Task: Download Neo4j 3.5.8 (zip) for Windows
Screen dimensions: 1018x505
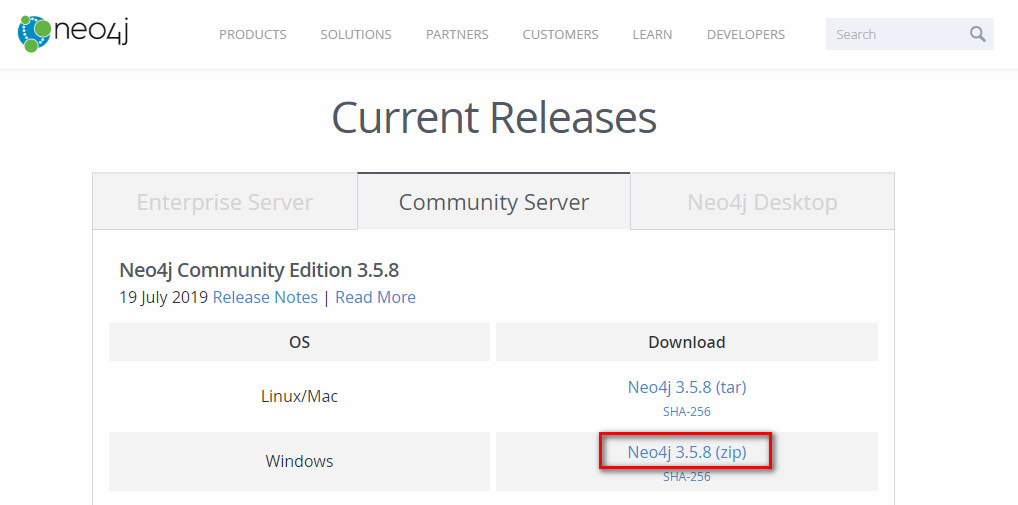Action: click(687, 452)
